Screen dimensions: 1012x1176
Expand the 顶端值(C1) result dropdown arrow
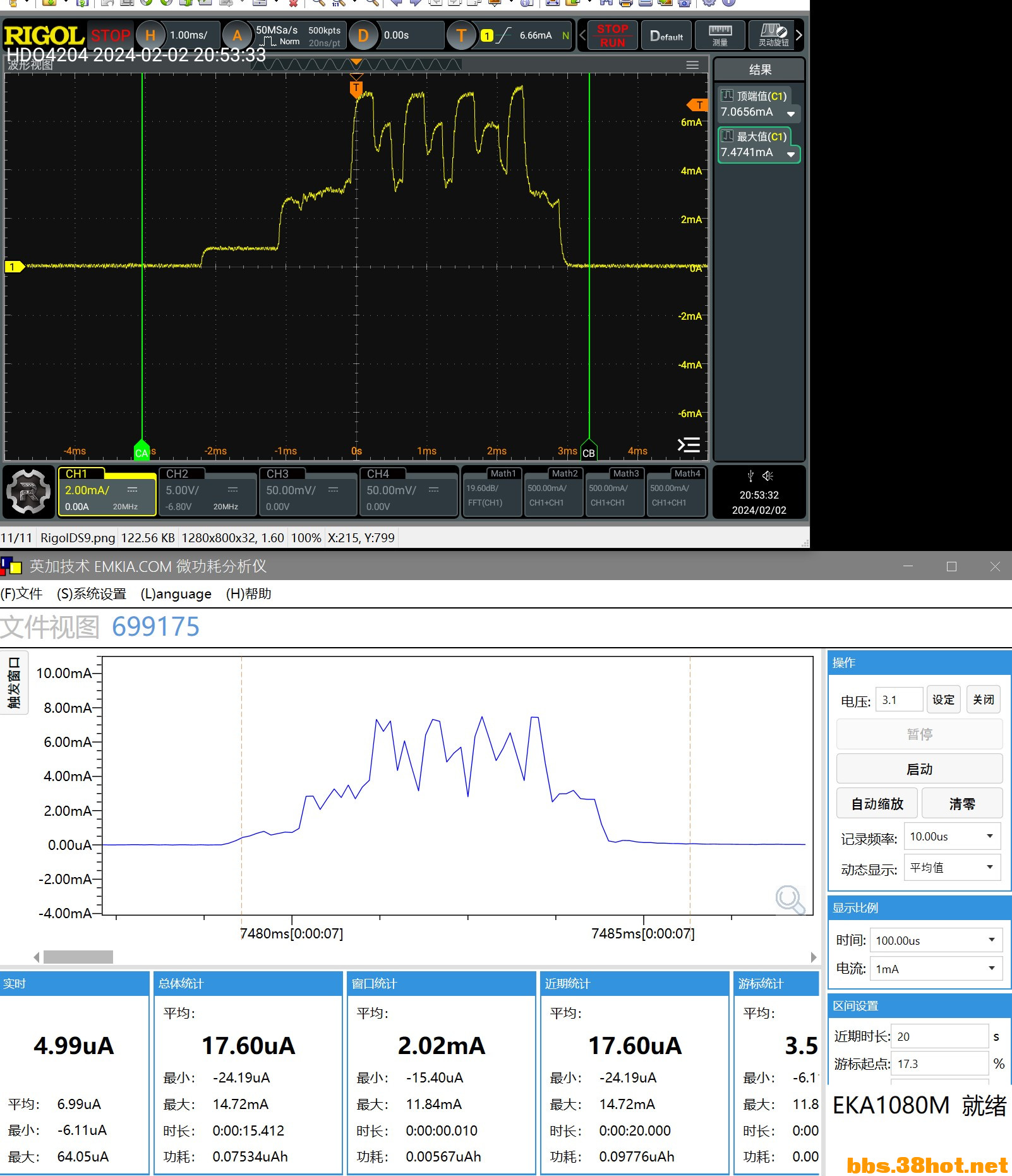pos(791,114)
